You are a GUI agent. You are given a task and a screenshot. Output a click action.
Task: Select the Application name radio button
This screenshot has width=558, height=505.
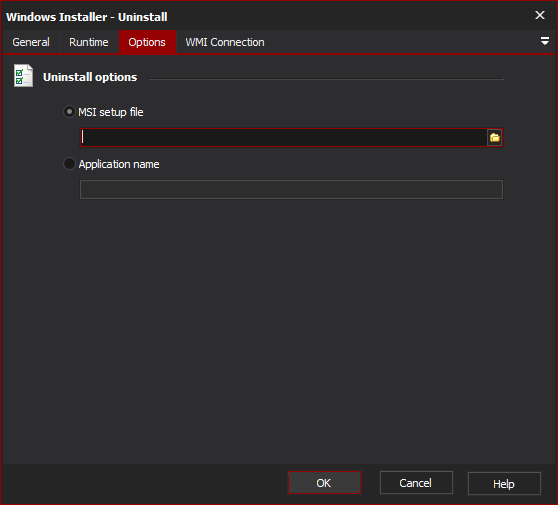pyautogui.click(x=69, y=164)
